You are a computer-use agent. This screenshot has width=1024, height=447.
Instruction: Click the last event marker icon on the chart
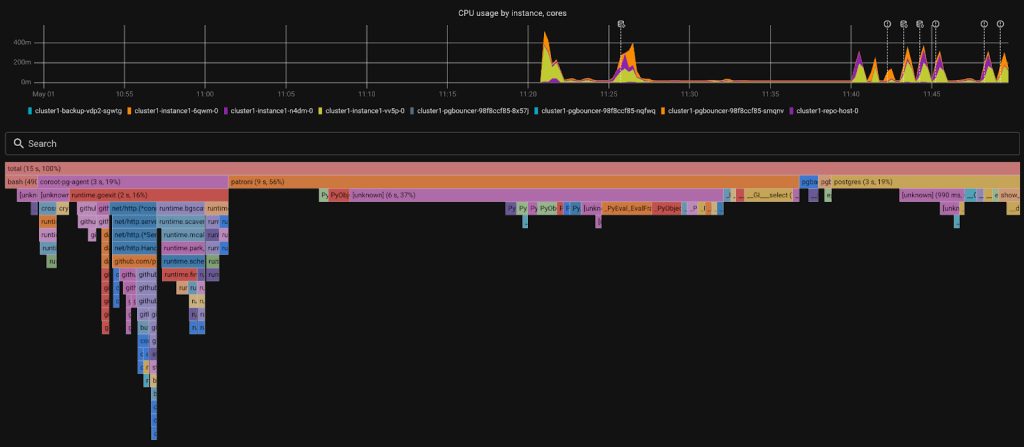pyautogui.click(x=1000, y=23)
